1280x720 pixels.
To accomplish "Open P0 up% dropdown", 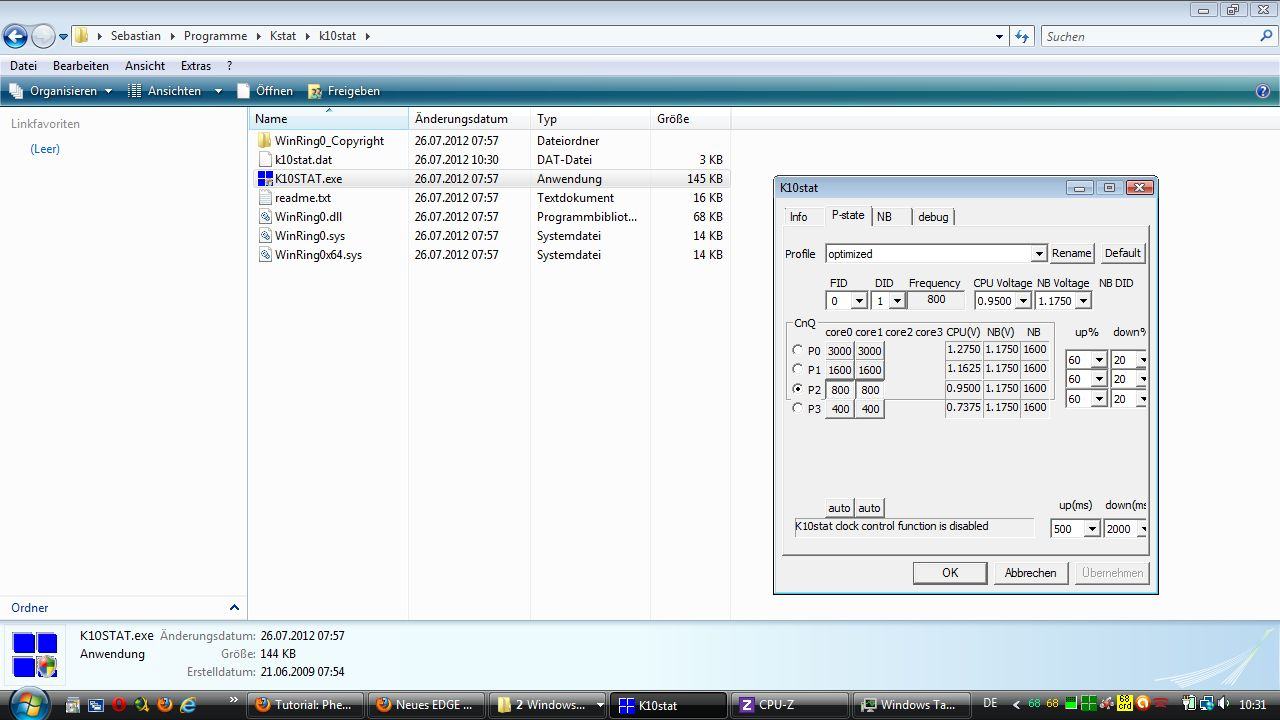I will click(1099, 360).
